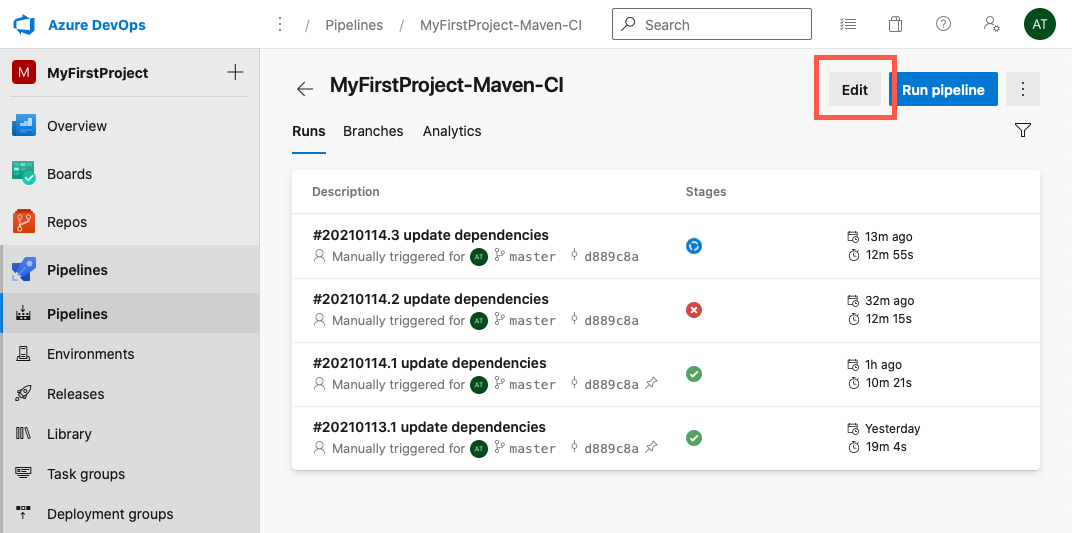1072x533 pixels.
Task: Click the Overview icon in sidebar
Action: tap(24, 126)
